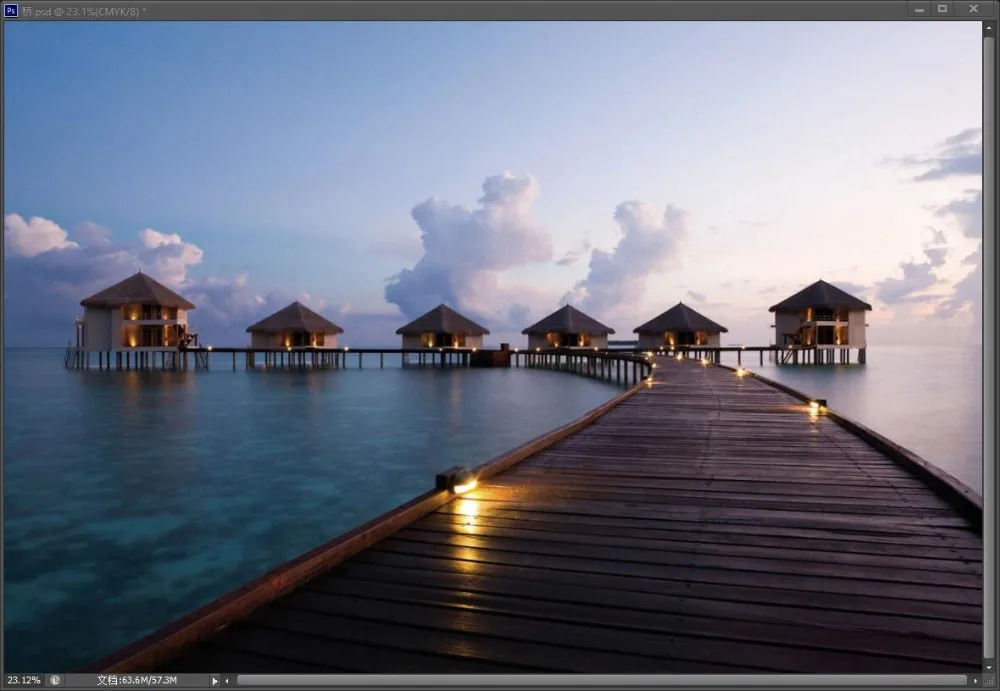Click the vertical scrollbar down arrow
Viewport: 1000px width, 691px height.
[x=989, y=667]
